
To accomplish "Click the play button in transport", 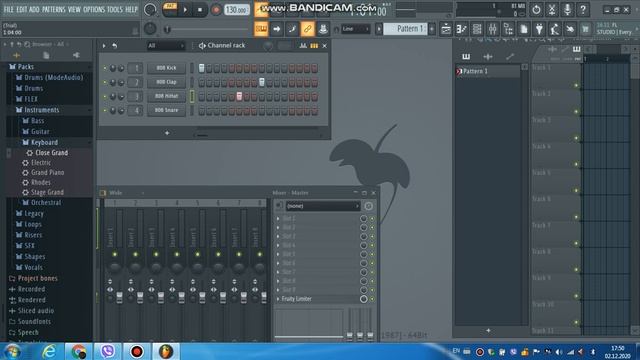I will coord(185,9).
